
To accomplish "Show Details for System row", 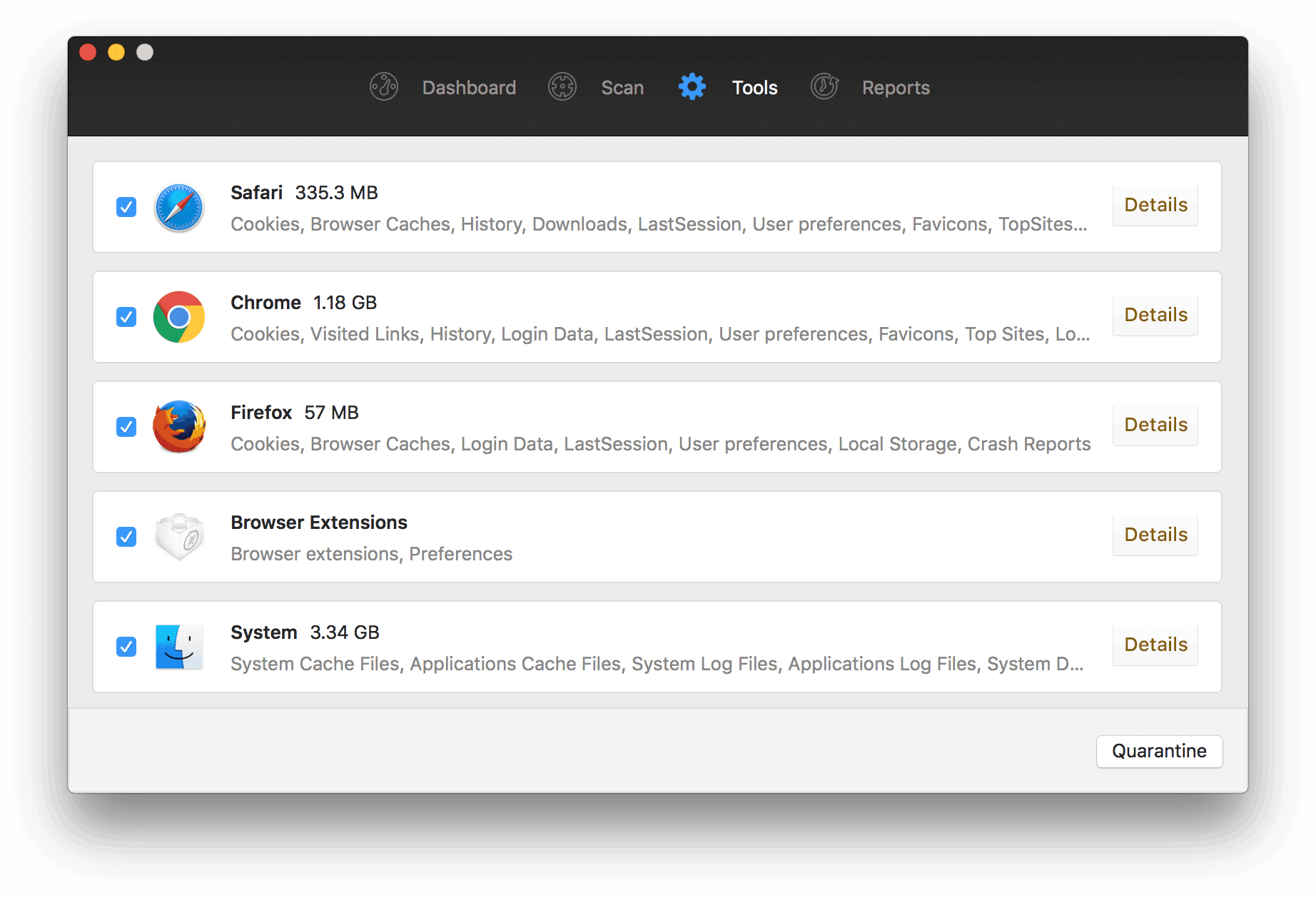I will (x=1155, y=645).
